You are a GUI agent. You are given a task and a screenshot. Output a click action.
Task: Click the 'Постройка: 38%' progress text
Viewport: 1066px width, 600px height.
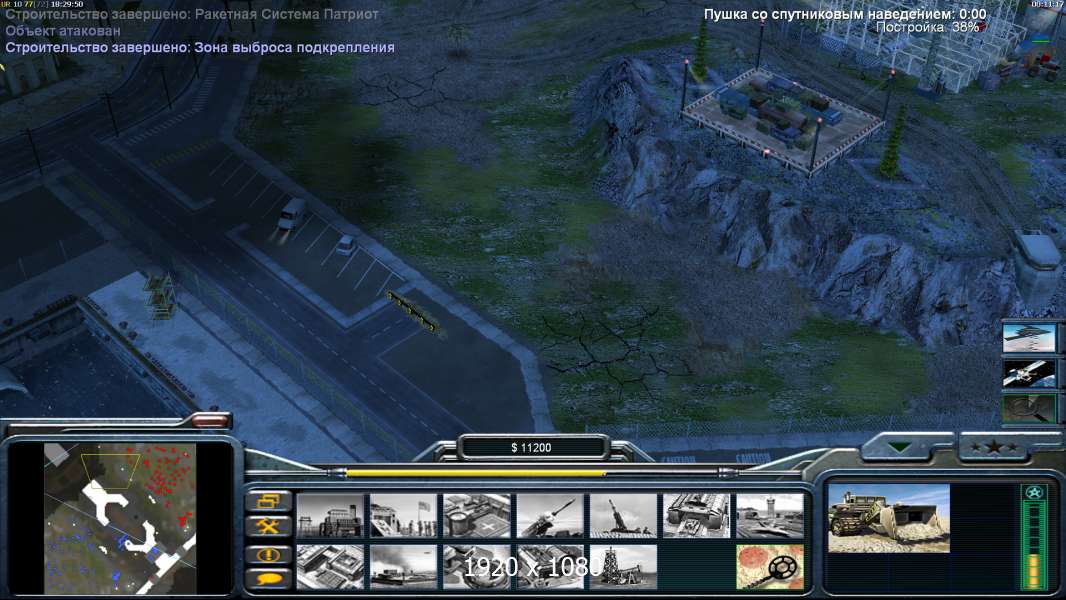click(928, 27)
